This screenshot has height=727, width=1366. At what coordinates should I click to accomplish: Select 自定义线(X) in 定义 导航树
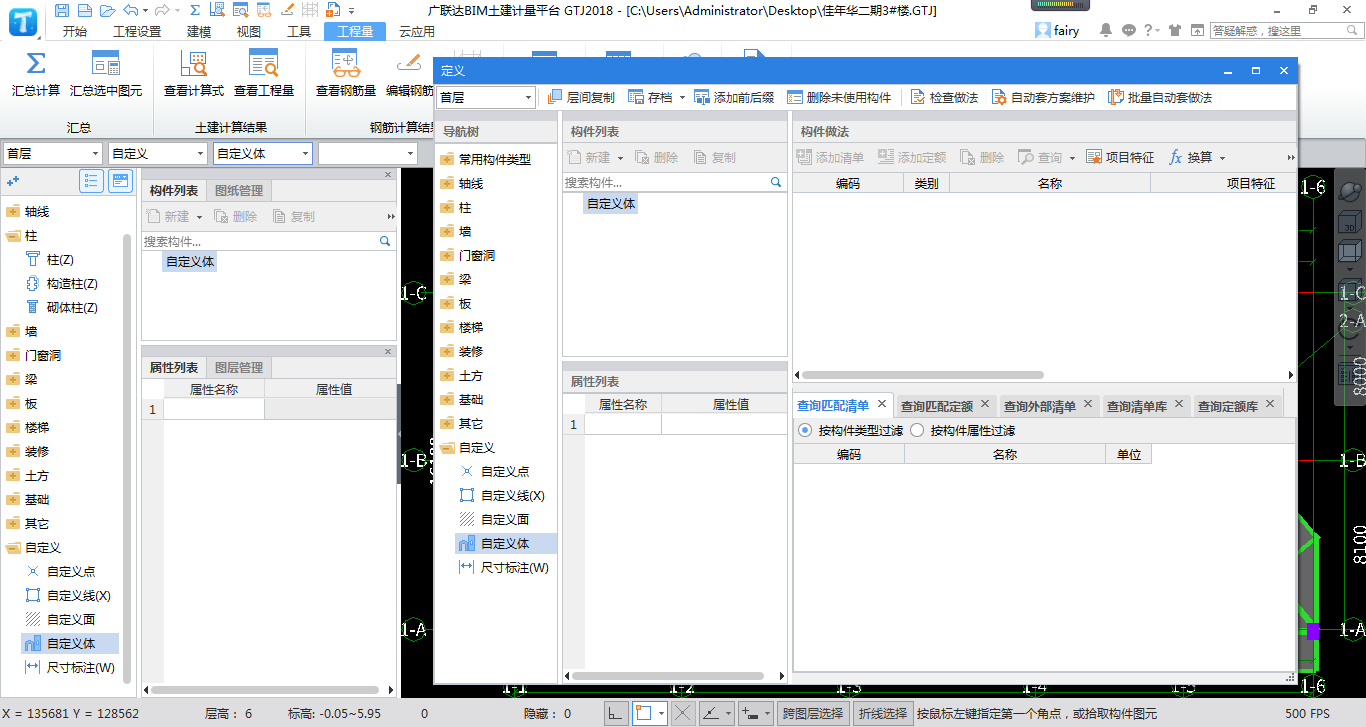tap(513, 495)
